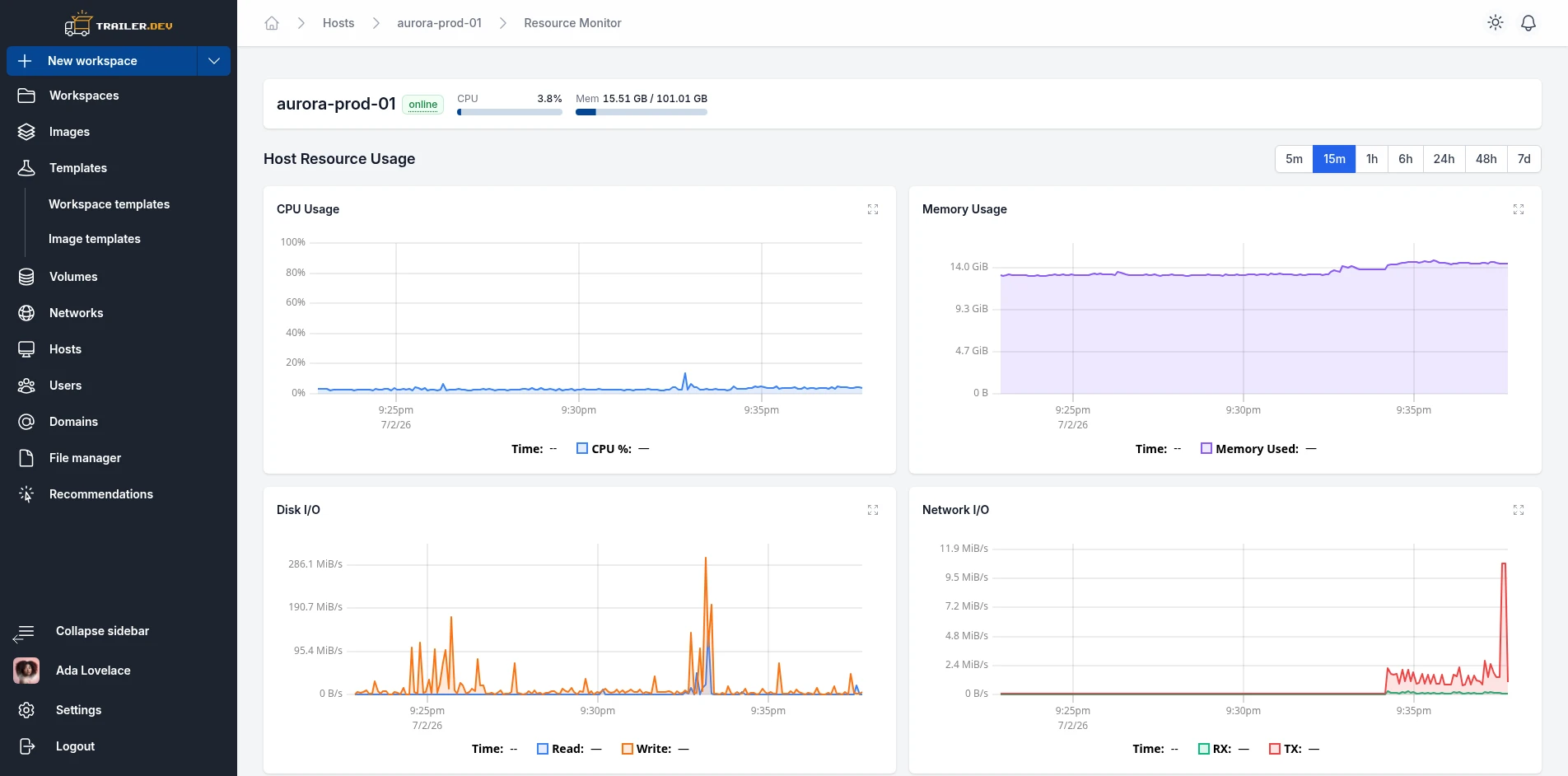
Task: Click the Domains at-sign icon
Action: [26, 422]
